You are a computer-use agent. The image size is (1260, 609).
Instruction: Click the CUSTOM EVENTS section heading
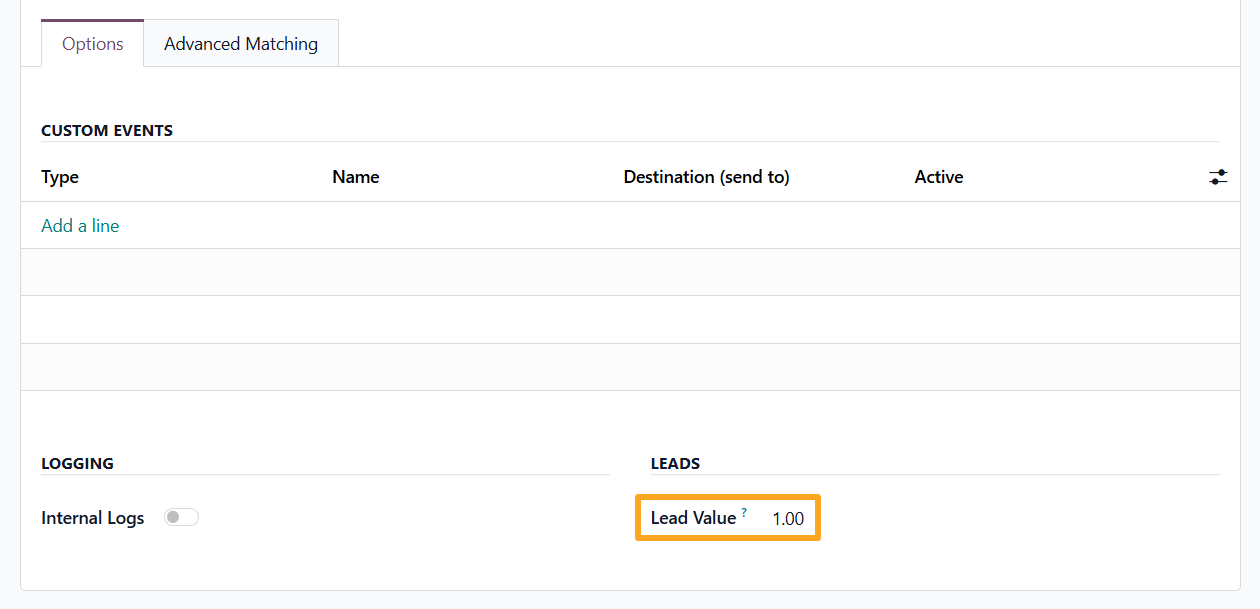[x=107, y=131]
